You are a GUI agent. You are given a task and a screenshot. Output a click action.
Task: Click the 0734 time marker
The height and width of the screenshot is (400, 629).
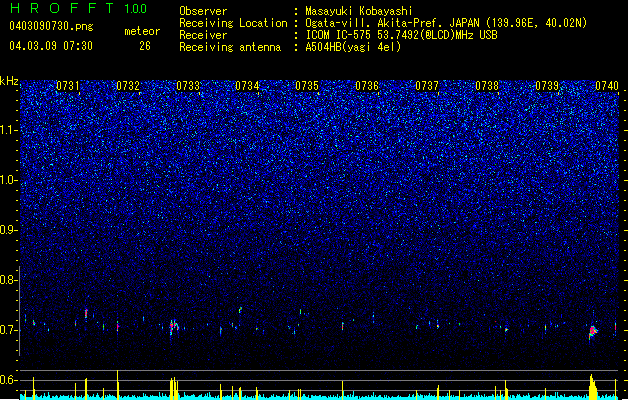coord(247,86)
